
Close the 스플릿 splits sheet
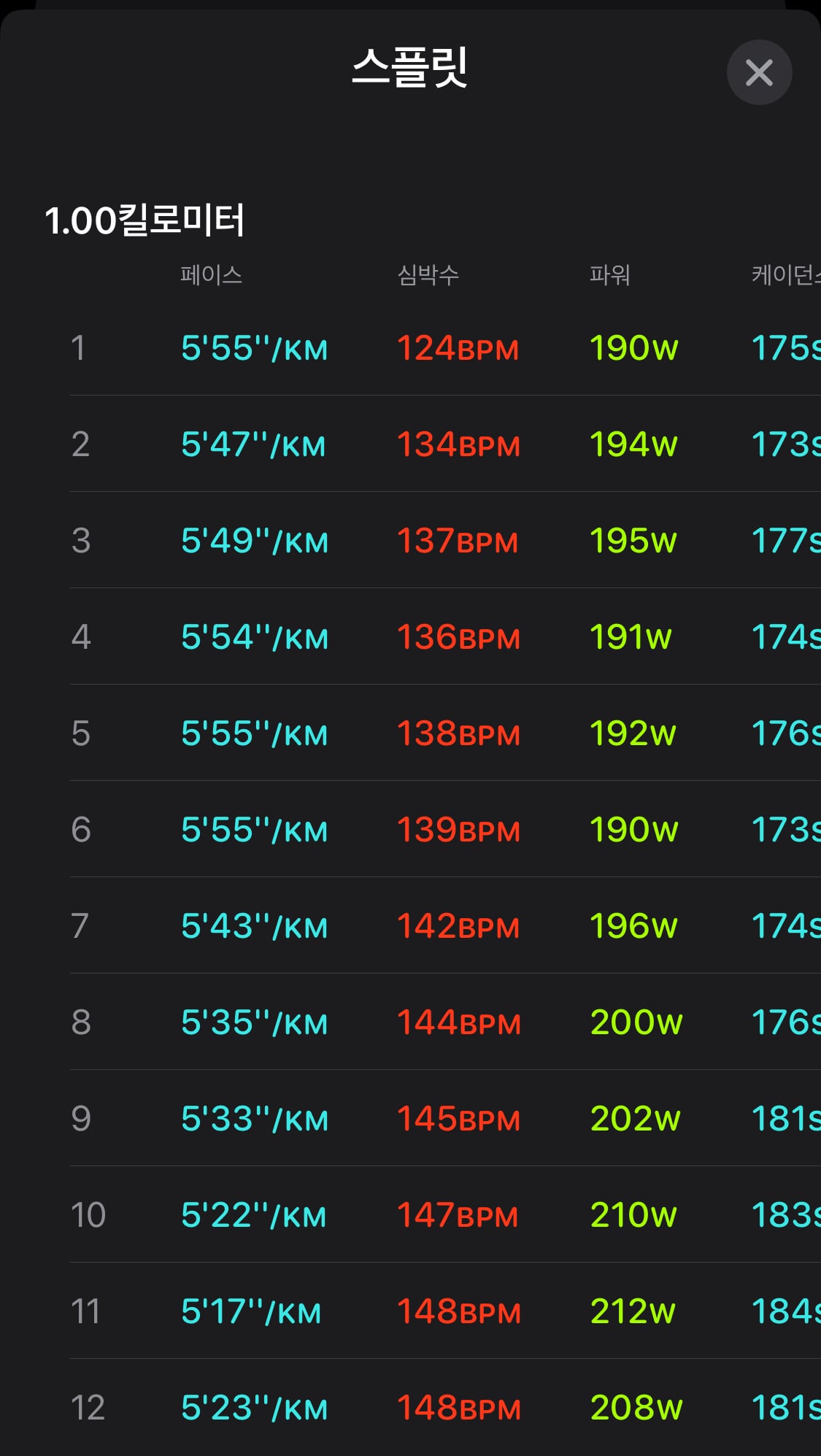pos(759,72)
